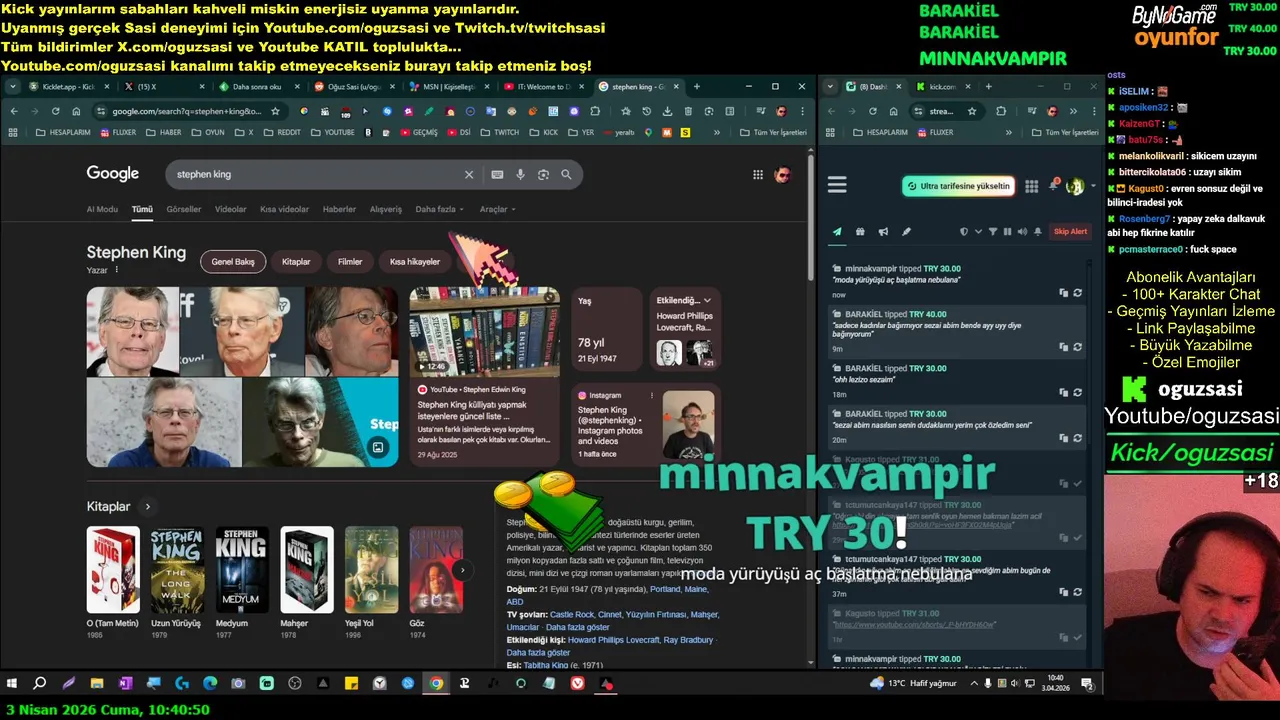Screen dimensions: 1280x720
Task: Open the Castle Rock TV show link
Action: pos(572,615)
